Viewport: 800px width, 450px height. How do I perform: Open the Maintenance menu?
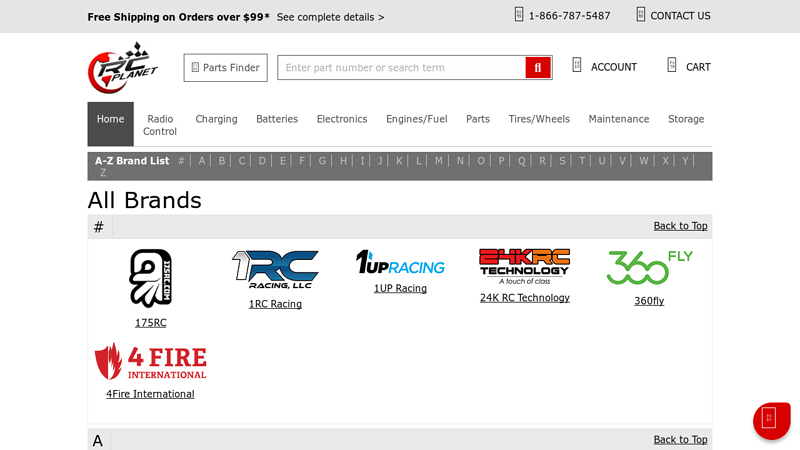(619, 119)
